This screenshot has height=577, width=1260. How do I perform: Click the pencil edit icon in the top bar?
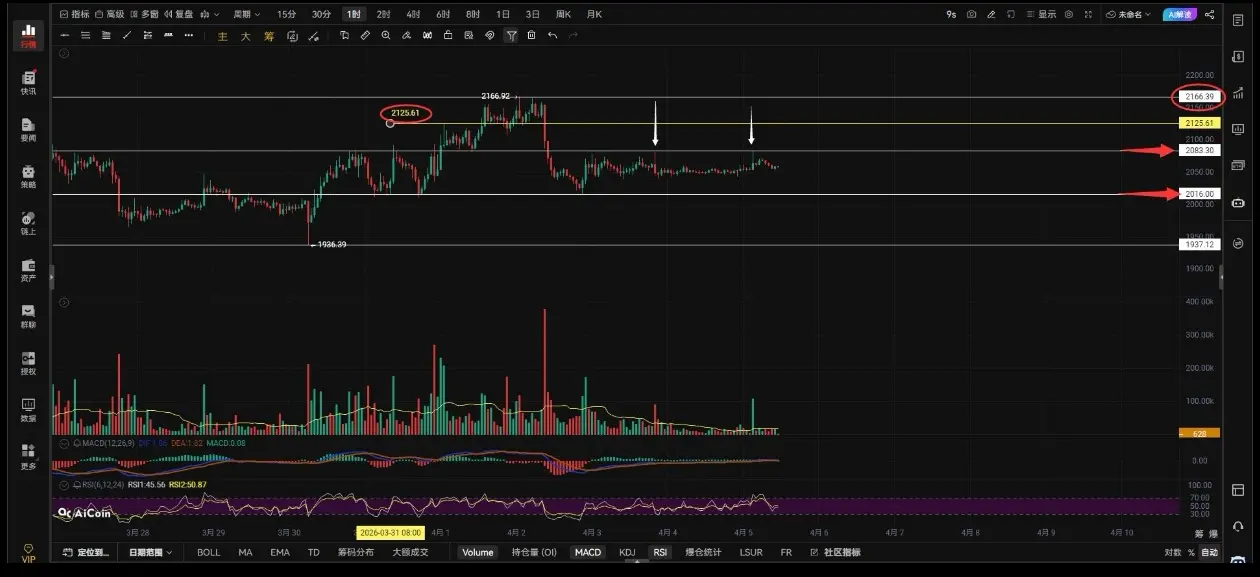[991, 14]
